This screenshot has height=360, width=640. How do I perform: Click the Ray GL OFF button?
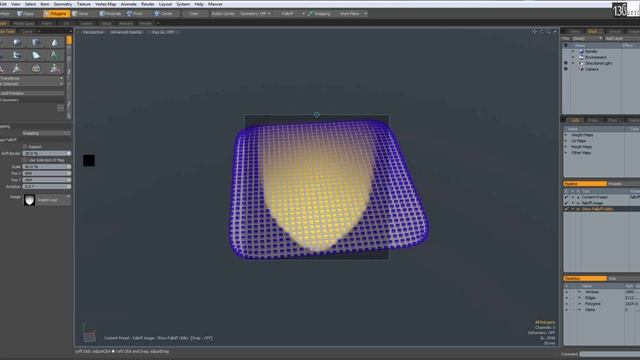(162, 32)
